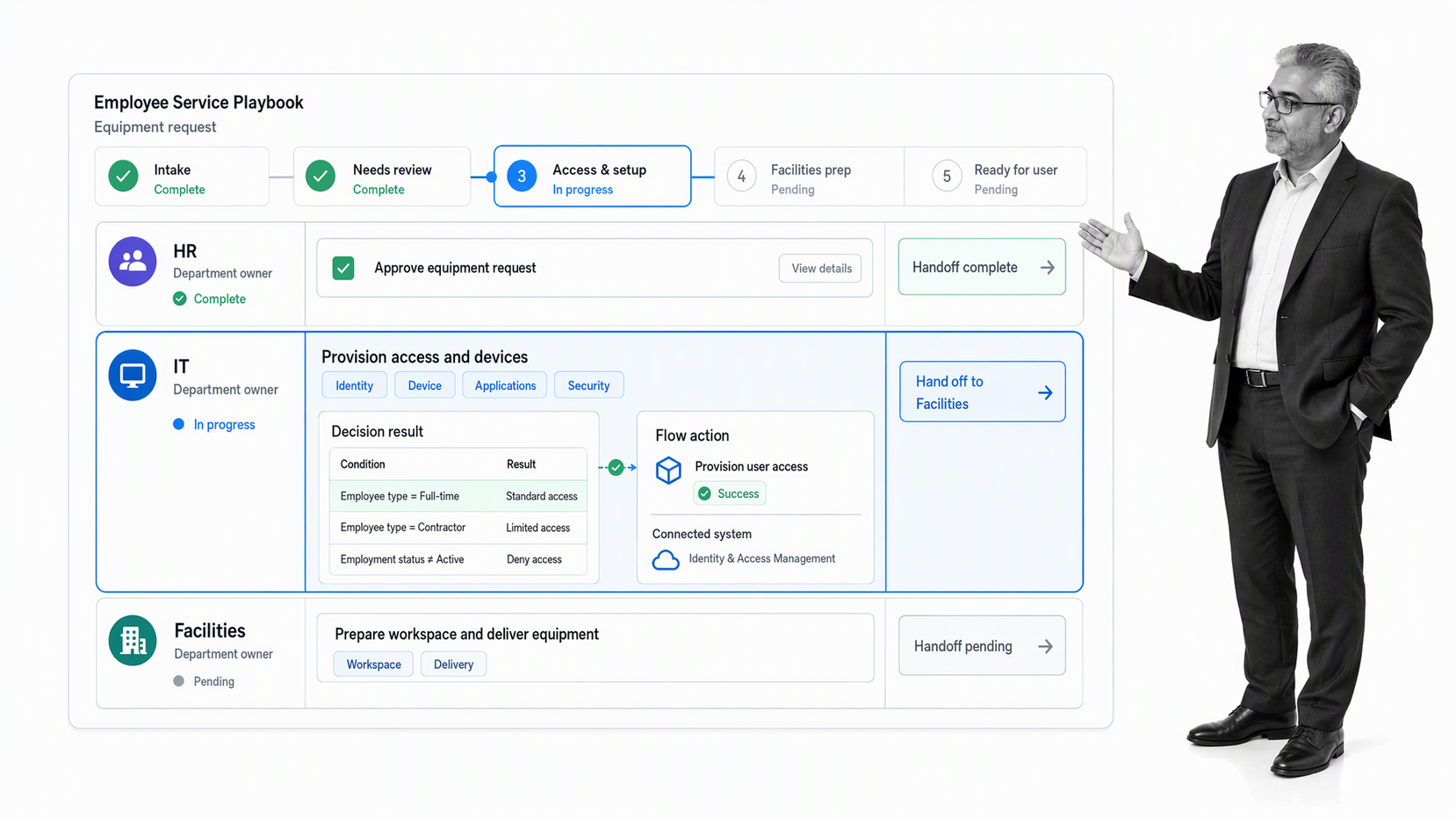Click the Intake green checkmark icon
Screen dimensions: 1456x819
point(124,176)
